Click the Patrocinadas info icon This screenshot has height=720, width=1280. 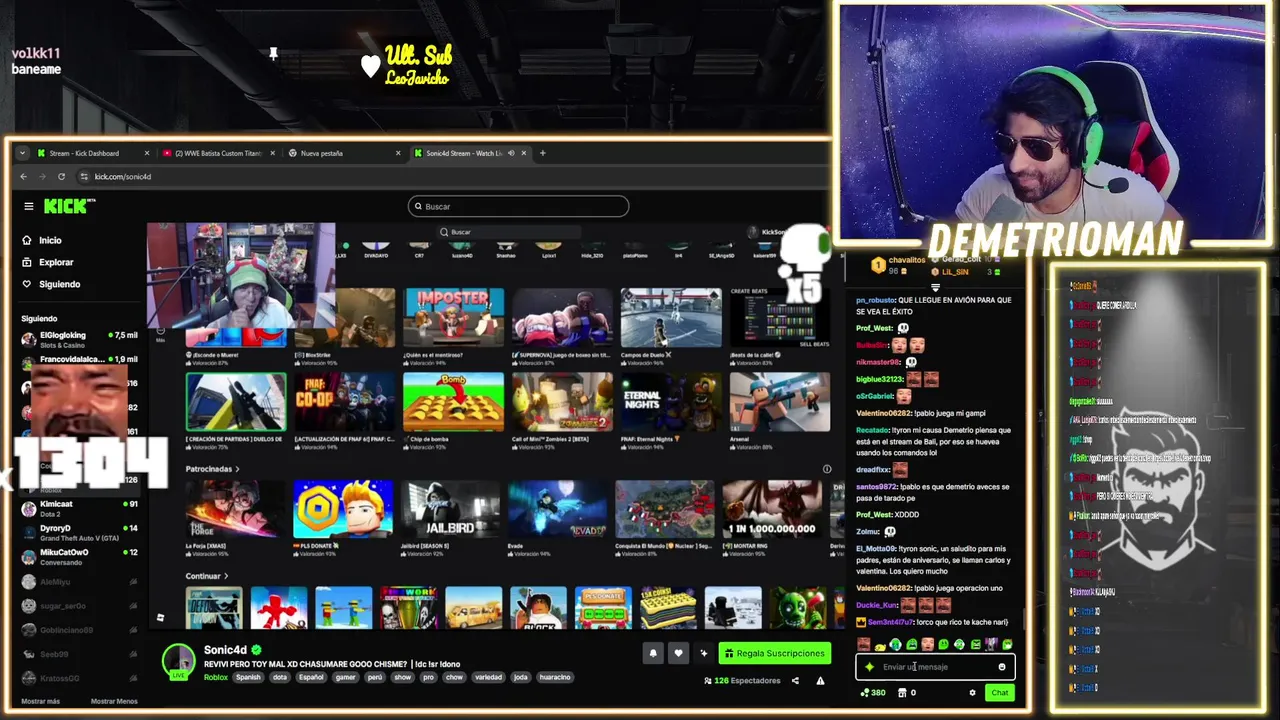point(826,469)
